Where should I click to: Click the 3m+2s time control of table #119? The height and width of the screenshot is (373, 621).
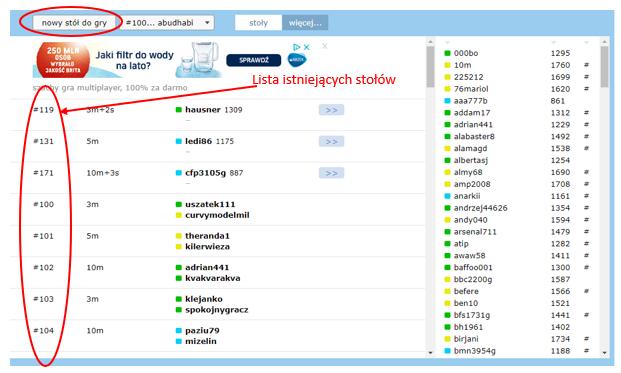[100, 110]
